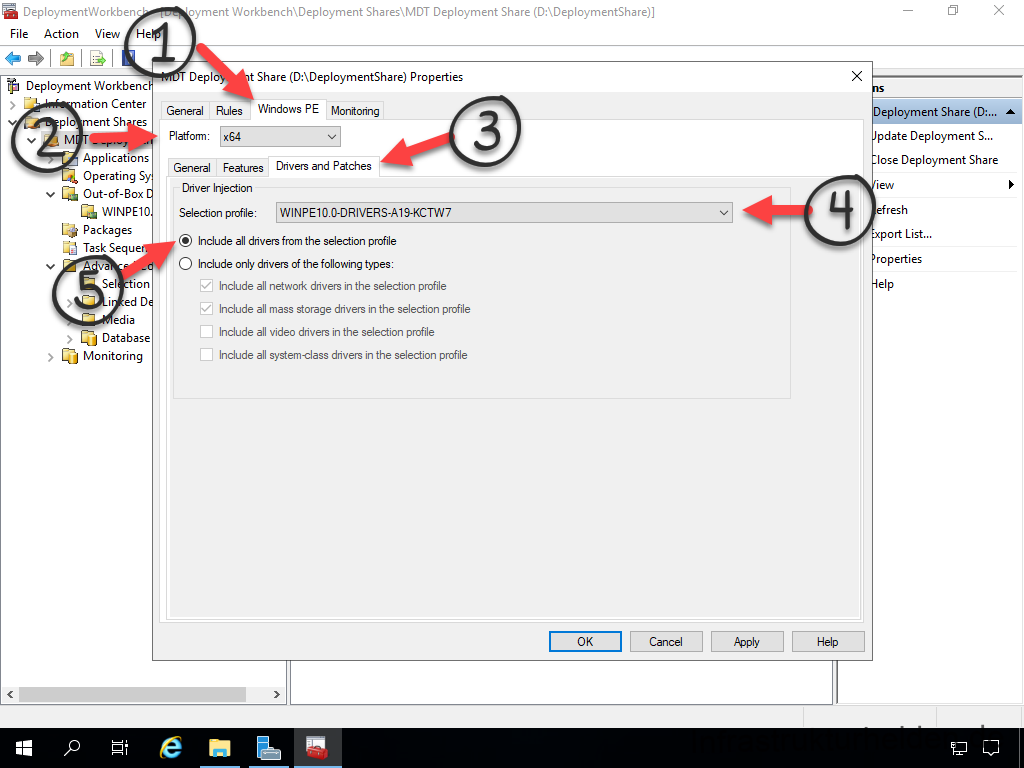Select the Monitoring node icon in tree
Viewport: 1024px width, 768px height.
point(70,356)
